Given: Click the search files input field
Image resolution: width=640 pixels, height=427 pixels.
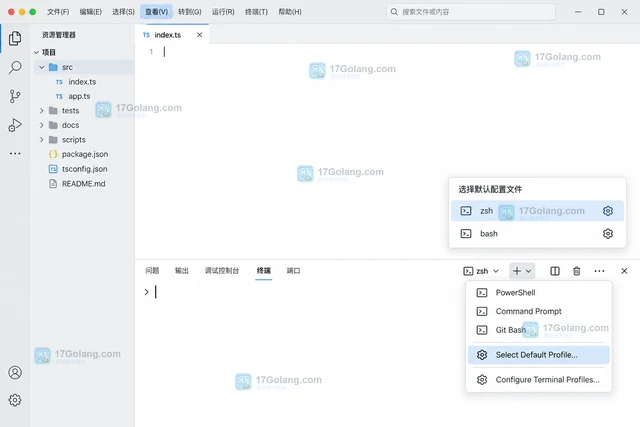Looking at the screenshot, I should pyautogui.click(x=471, y=12).
